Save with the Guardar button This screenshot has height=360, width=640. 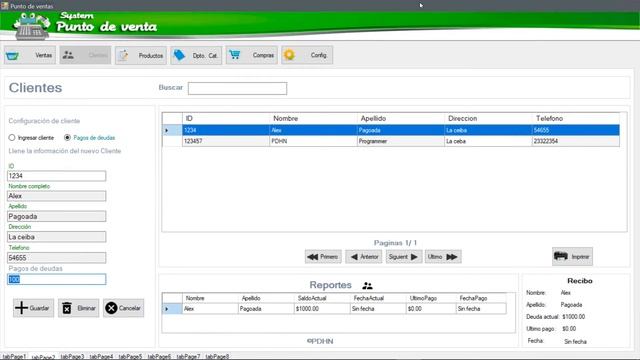tap(33, 308)
